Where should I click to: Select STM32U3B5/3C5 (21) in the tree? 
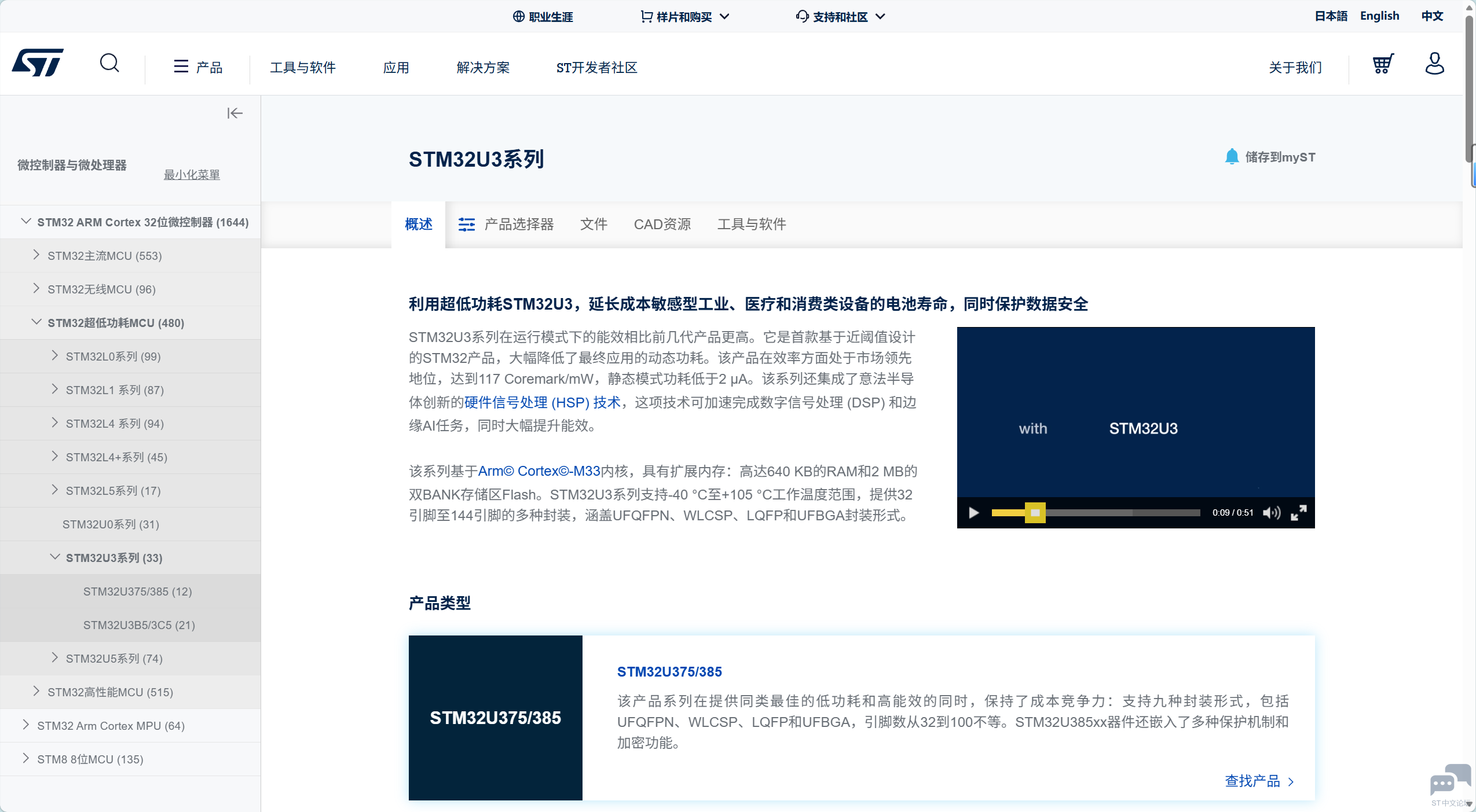(x=139, y=625)
